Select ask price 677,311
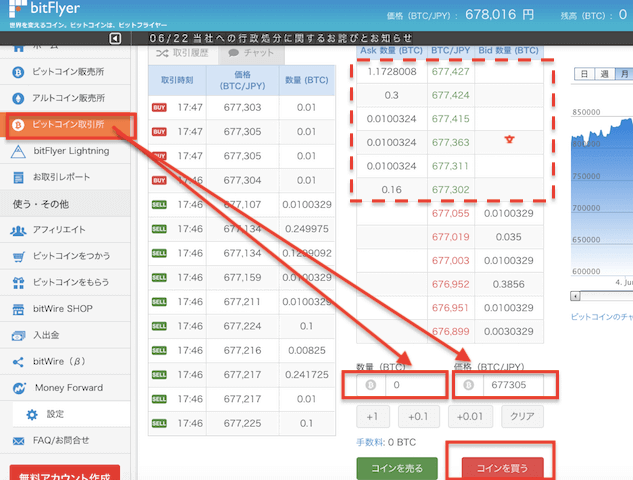This screenshot has width=633, height=480. point(451,166)
